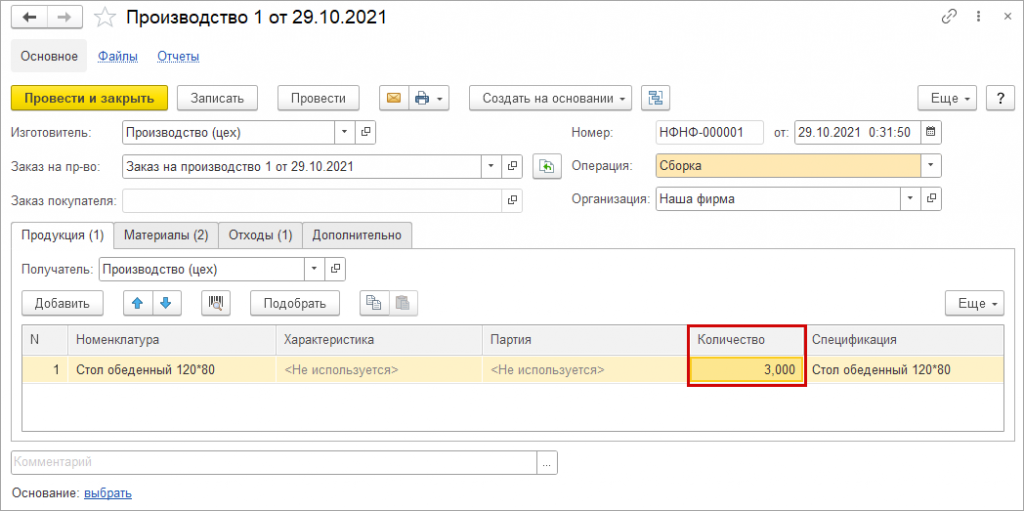Click the barcode scanner icon

click(216, 302)
